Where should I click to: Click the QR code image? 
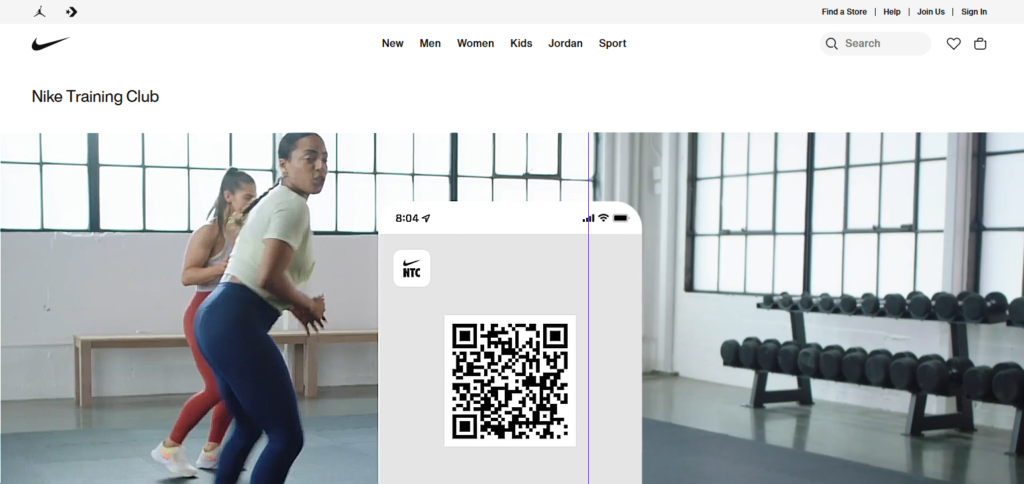(510, 381)
